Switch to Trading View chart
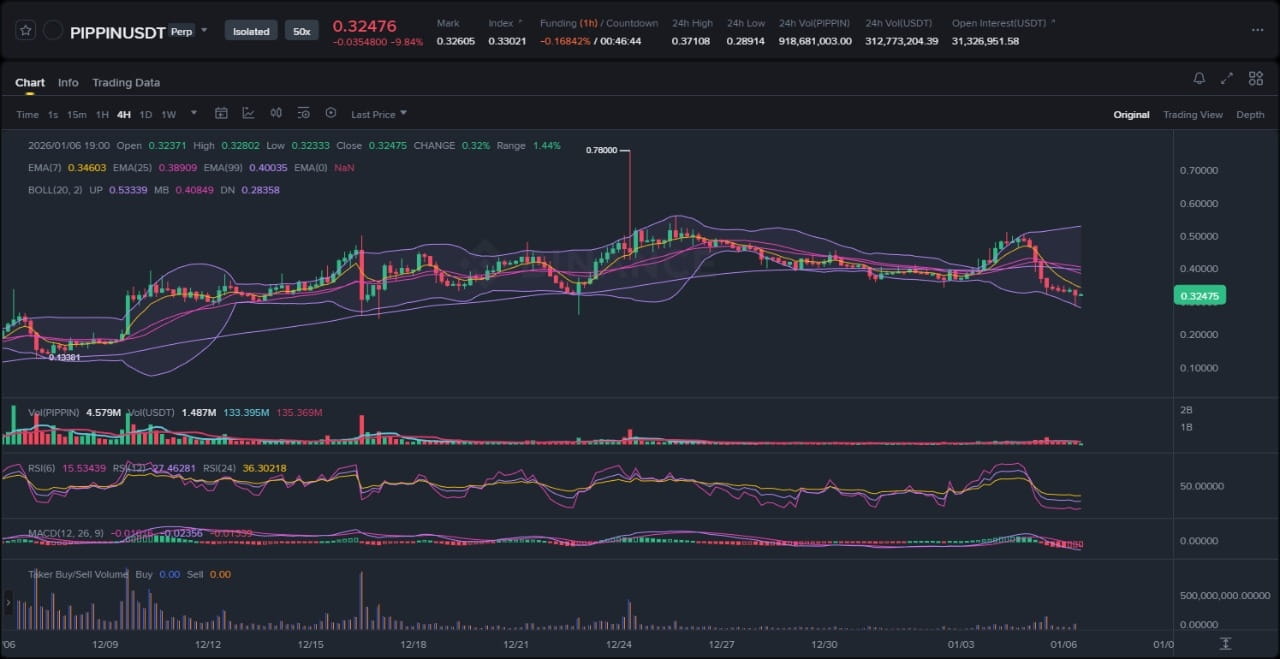The width and height of the screenshot is (1280, 659). pyautogui.click(x=1193, y=115)
